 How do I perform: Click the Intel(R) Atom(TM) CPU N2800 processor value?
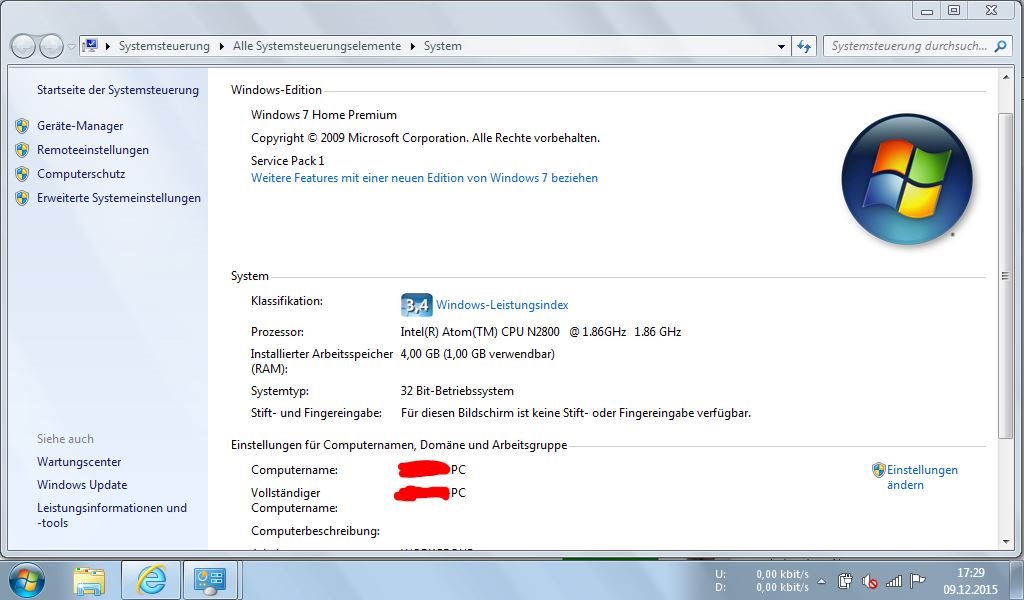click(541, 332)
